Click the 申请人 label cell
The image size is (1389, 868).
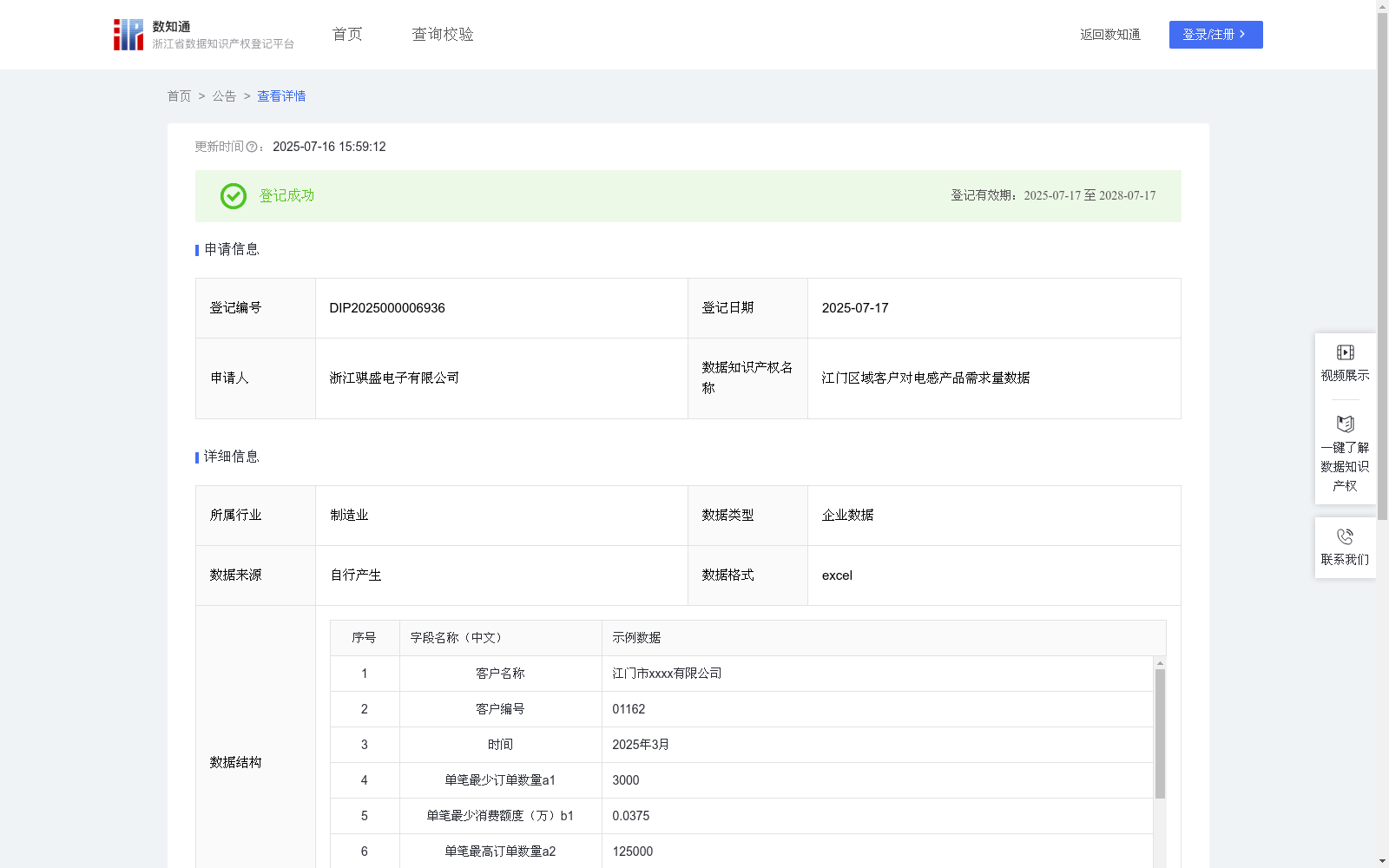(255, 378)
